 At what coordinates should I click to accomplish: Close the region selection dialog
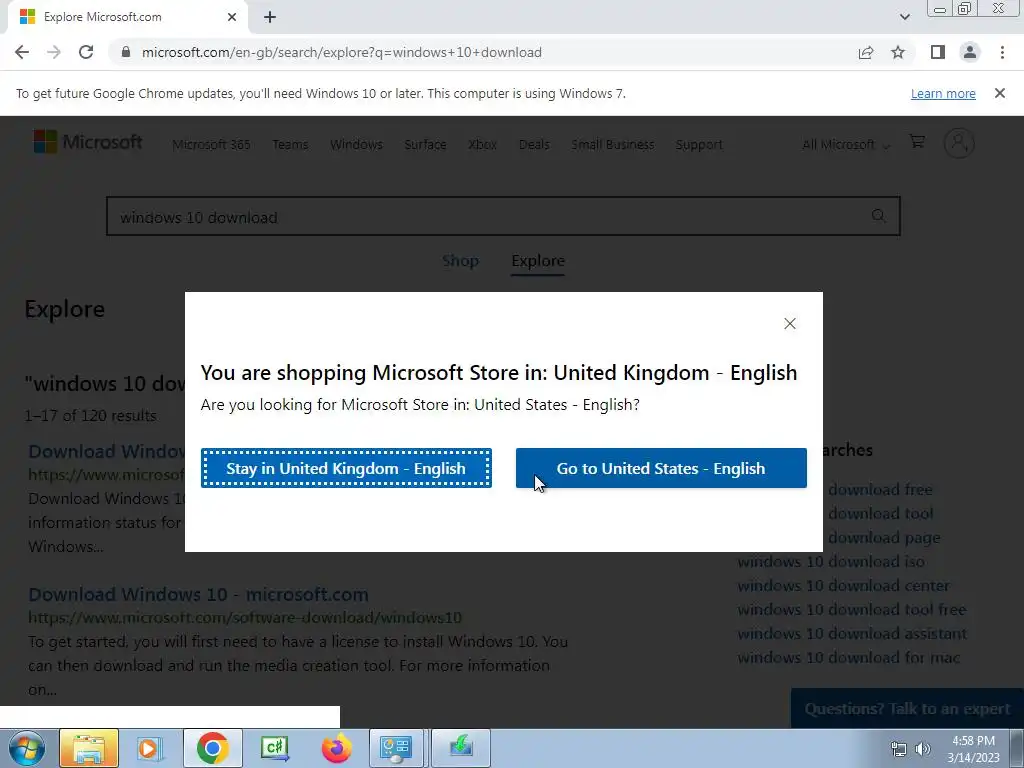(790, 323)
